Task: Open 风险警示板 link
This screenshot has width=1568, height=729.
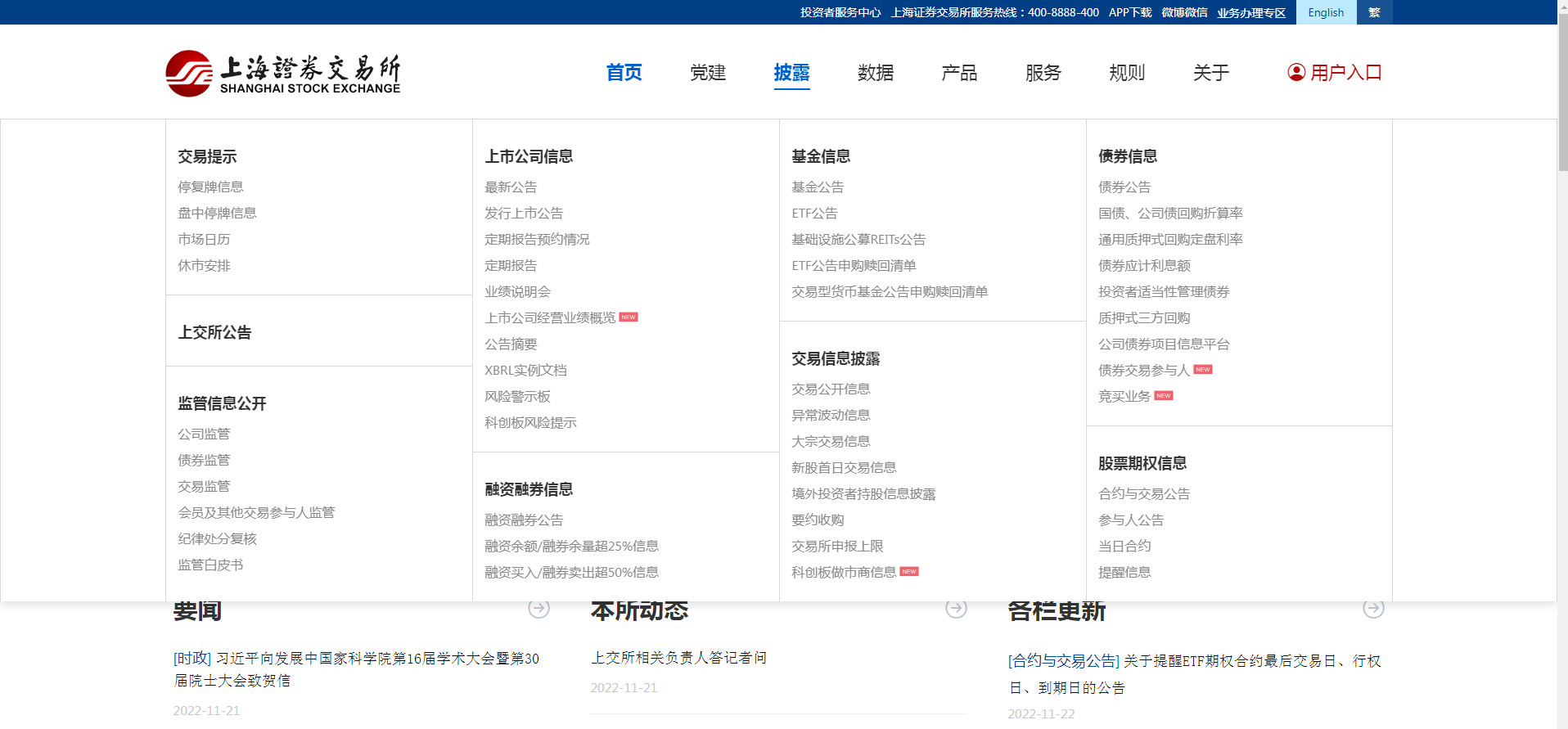Action: pos(517,396)
